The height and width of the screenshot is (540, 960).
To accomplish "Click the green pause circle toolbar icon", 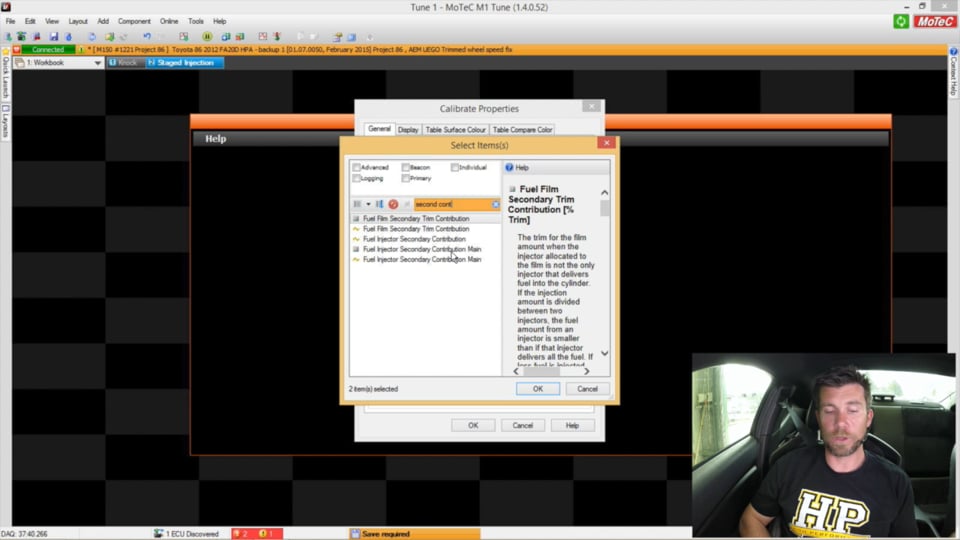I will (x=207, y=37).
